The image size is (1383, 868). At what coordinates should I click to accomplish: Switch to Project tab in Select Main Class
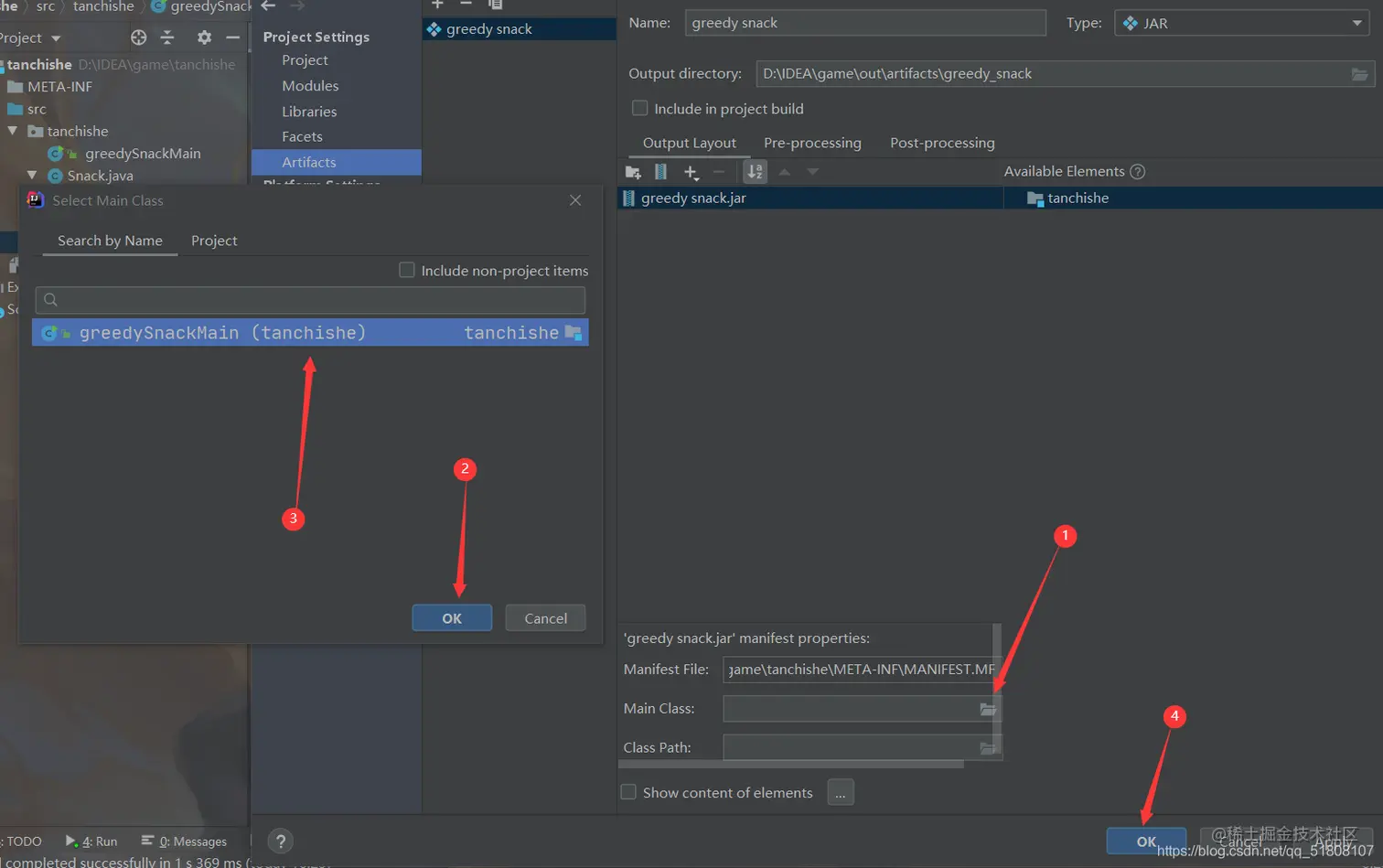(214, 241)
